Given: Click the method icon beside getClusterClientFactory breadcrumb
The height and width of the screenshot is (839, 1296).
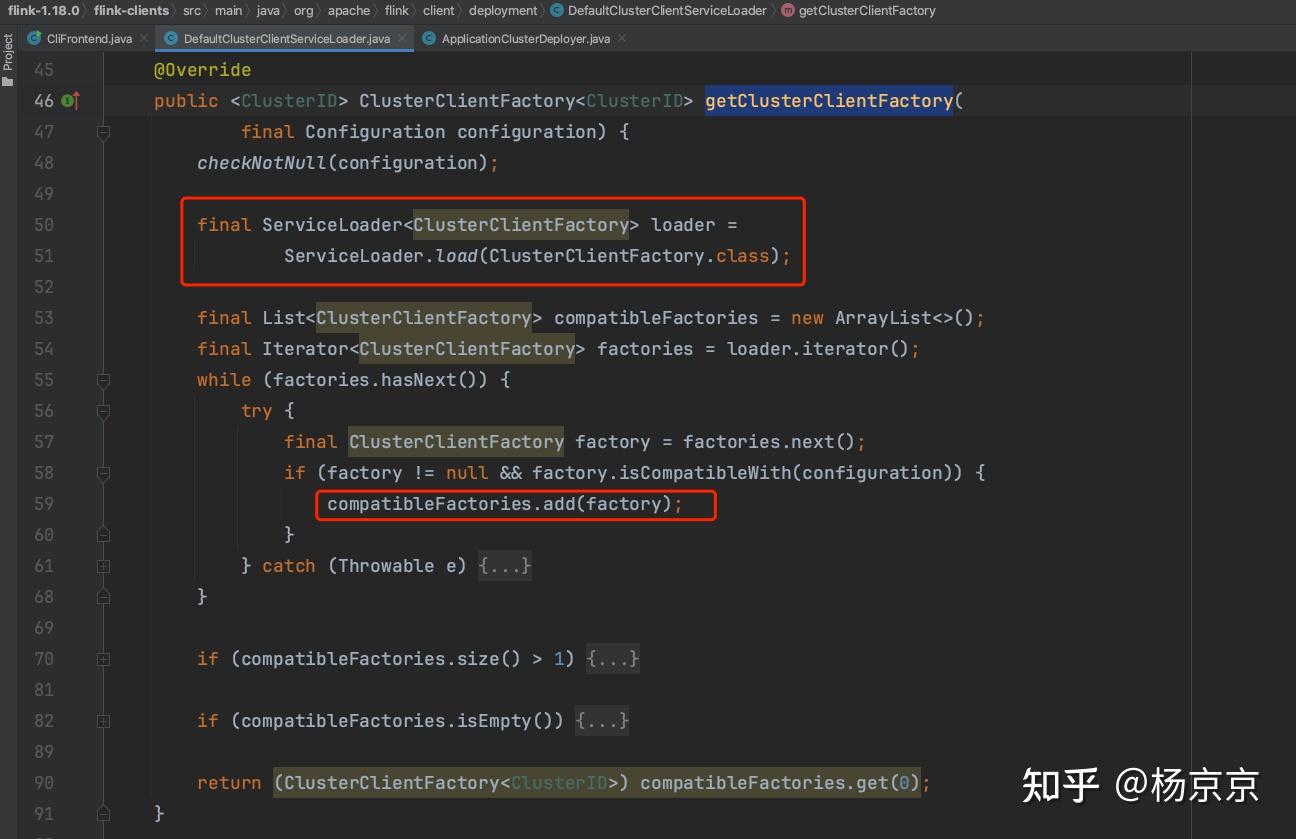Looking at the screenshot, I should click(787, 11).
